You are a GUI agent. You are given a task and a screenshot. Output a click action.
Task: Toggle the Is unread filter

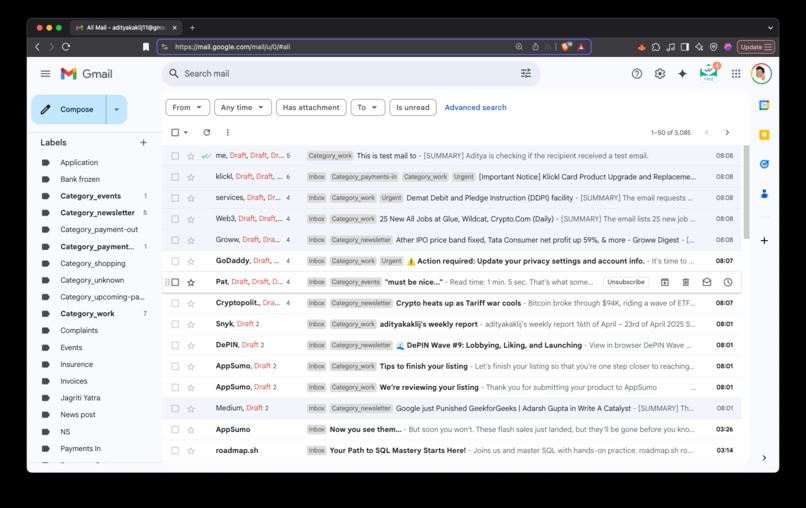click(x=413, y=107)
